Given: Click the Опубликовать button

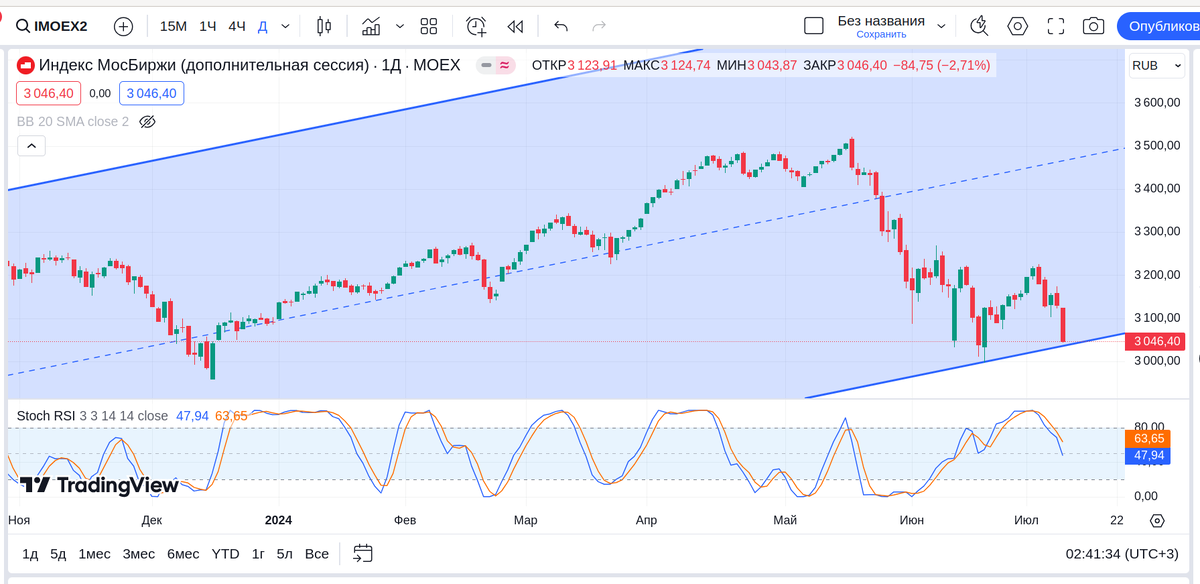Looking at the screenshot, I should tap(1158, 26).
